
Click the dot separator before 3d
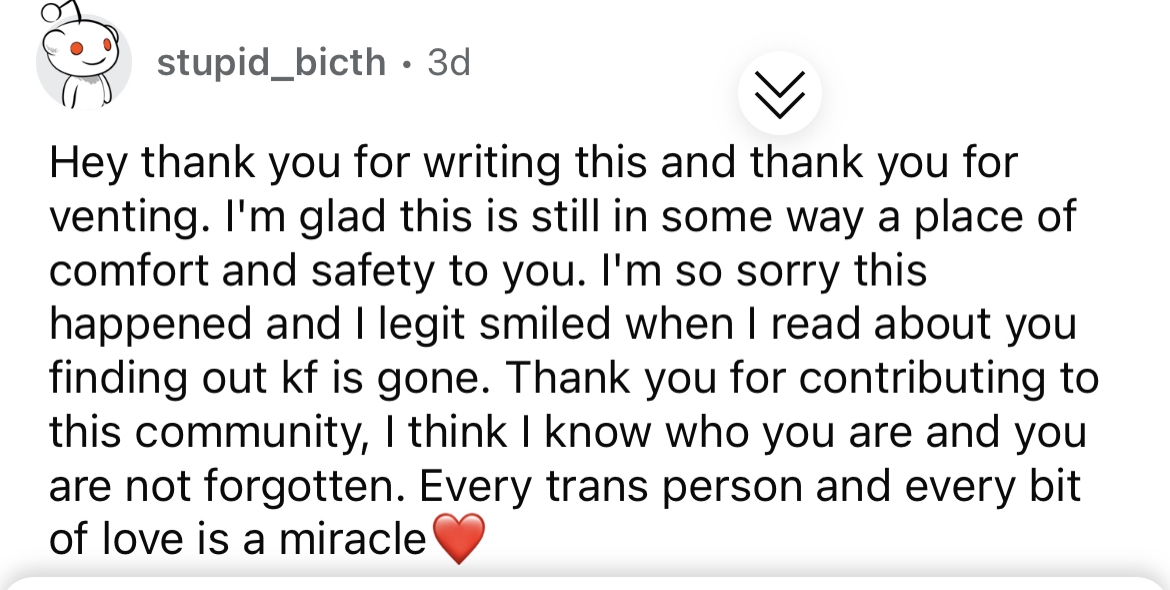click(x=407, y=65)
